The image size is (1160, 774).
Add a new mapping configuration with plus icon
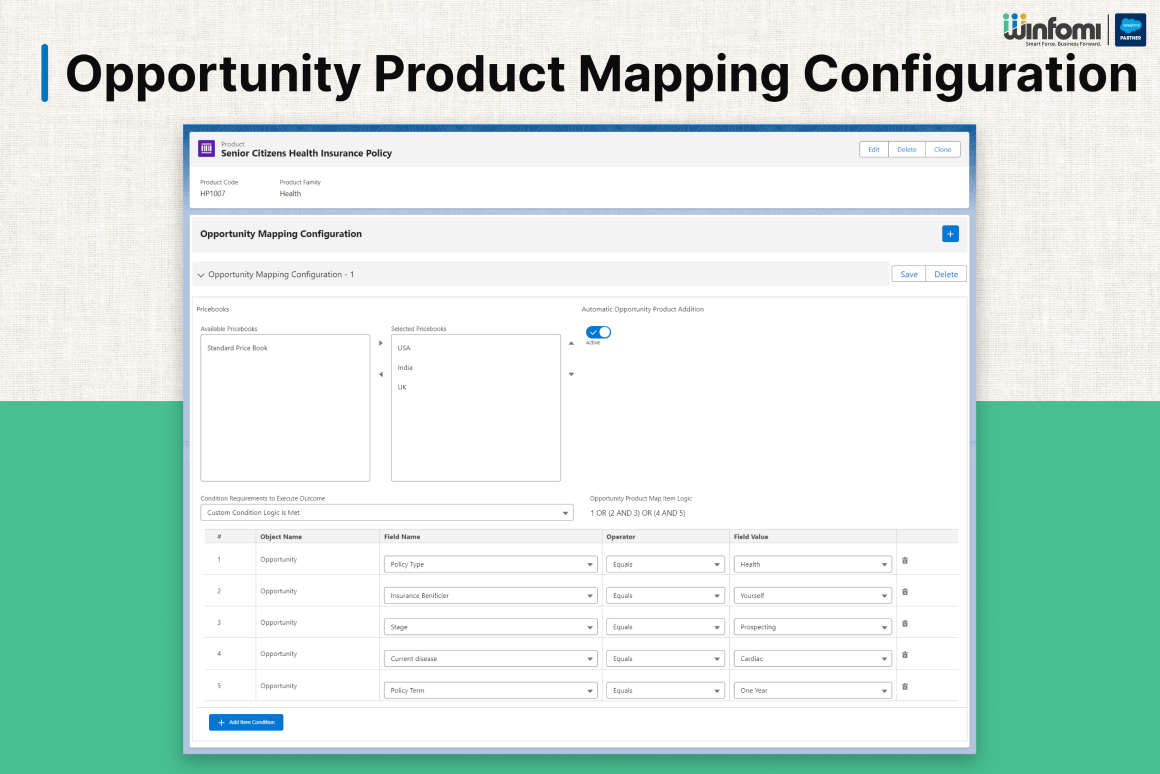point(950,234)
